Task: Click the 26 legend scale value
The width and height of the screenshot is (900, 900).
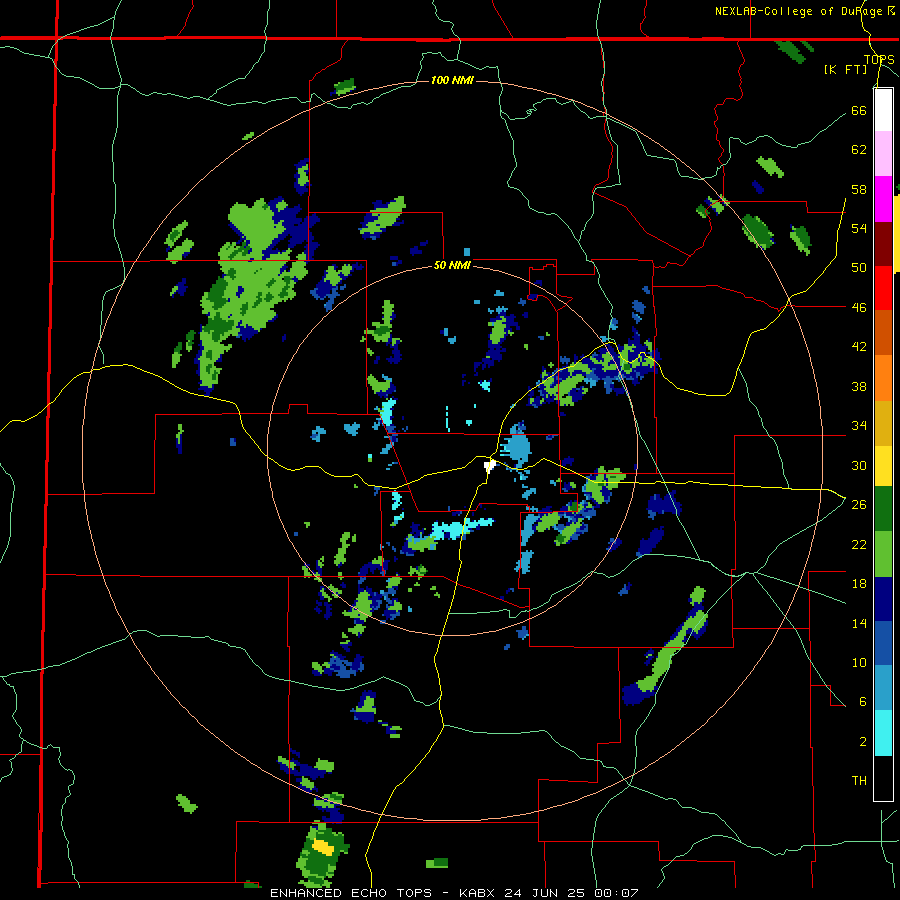Action: coord(859,505)
